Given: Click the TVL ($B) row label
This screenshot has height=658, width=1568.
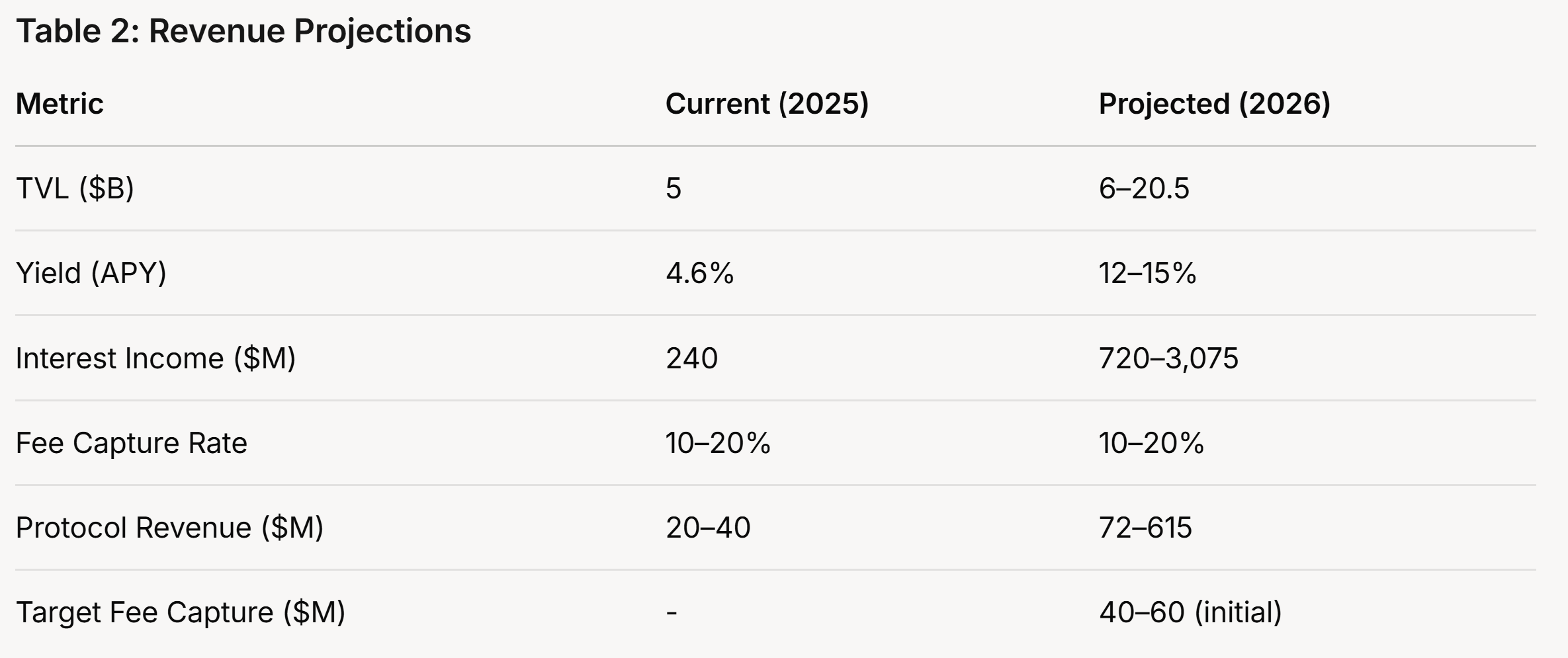Looking at the screenshot, I should click(x=75, y=188).
